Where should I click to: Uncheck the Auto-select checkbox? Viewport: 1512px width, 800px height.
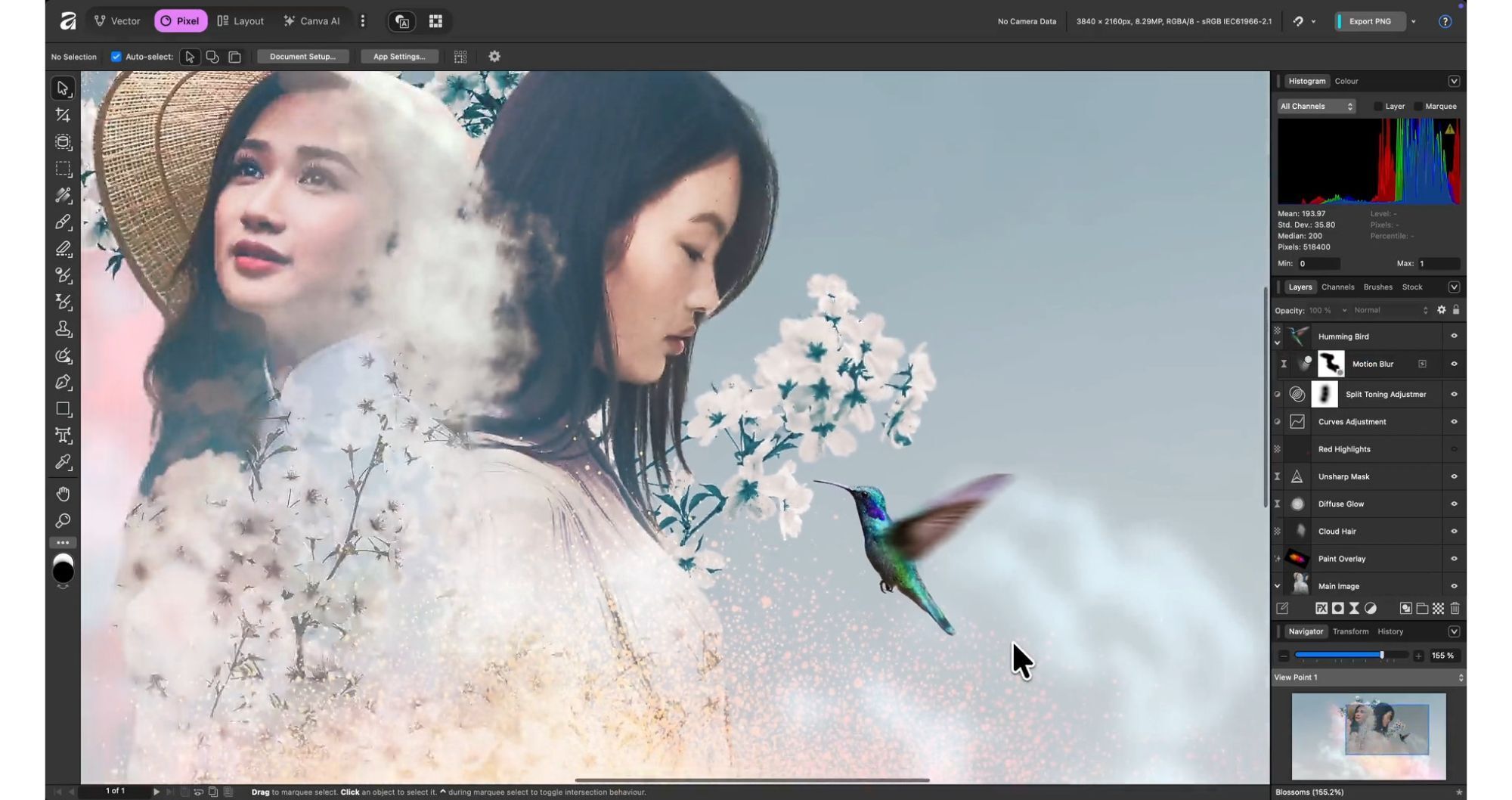tap(116, 57)
